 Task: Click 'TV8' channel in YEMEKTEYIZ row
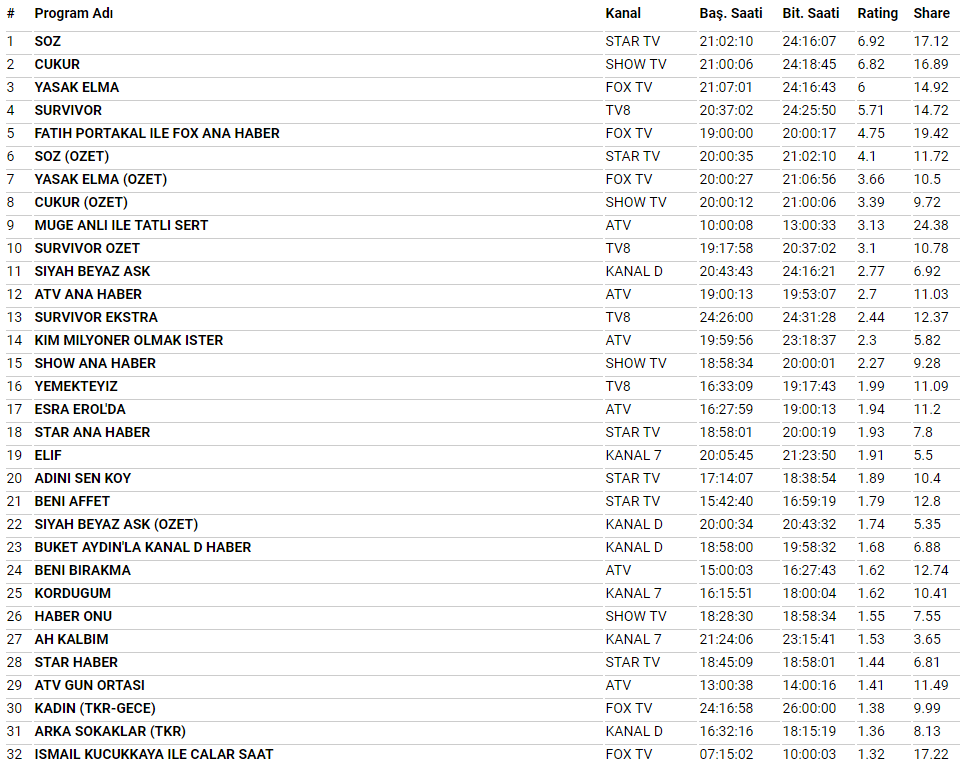click(x=618, y=387)
